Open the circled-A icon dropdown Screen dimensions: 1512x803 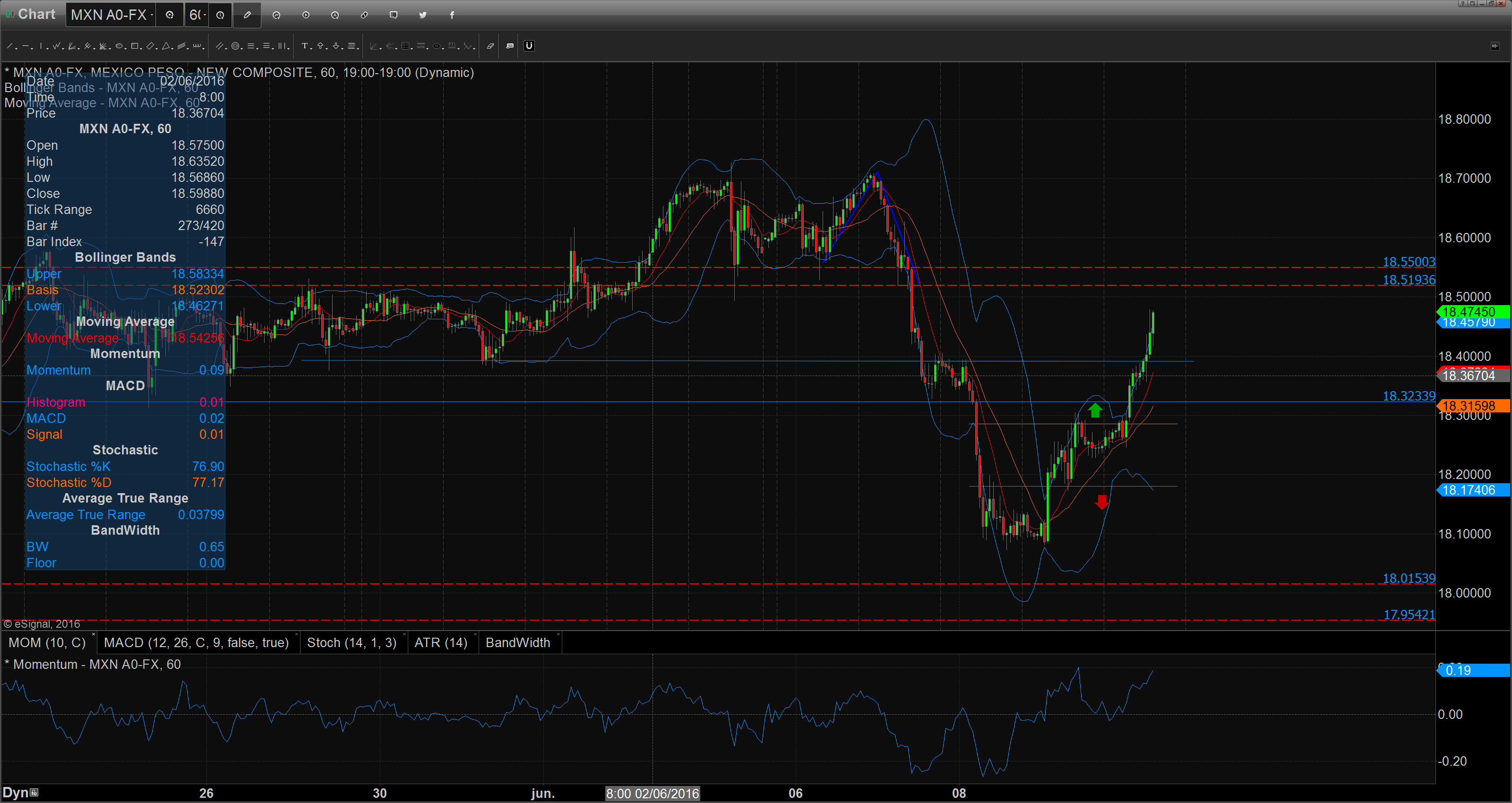coord(335,15)
